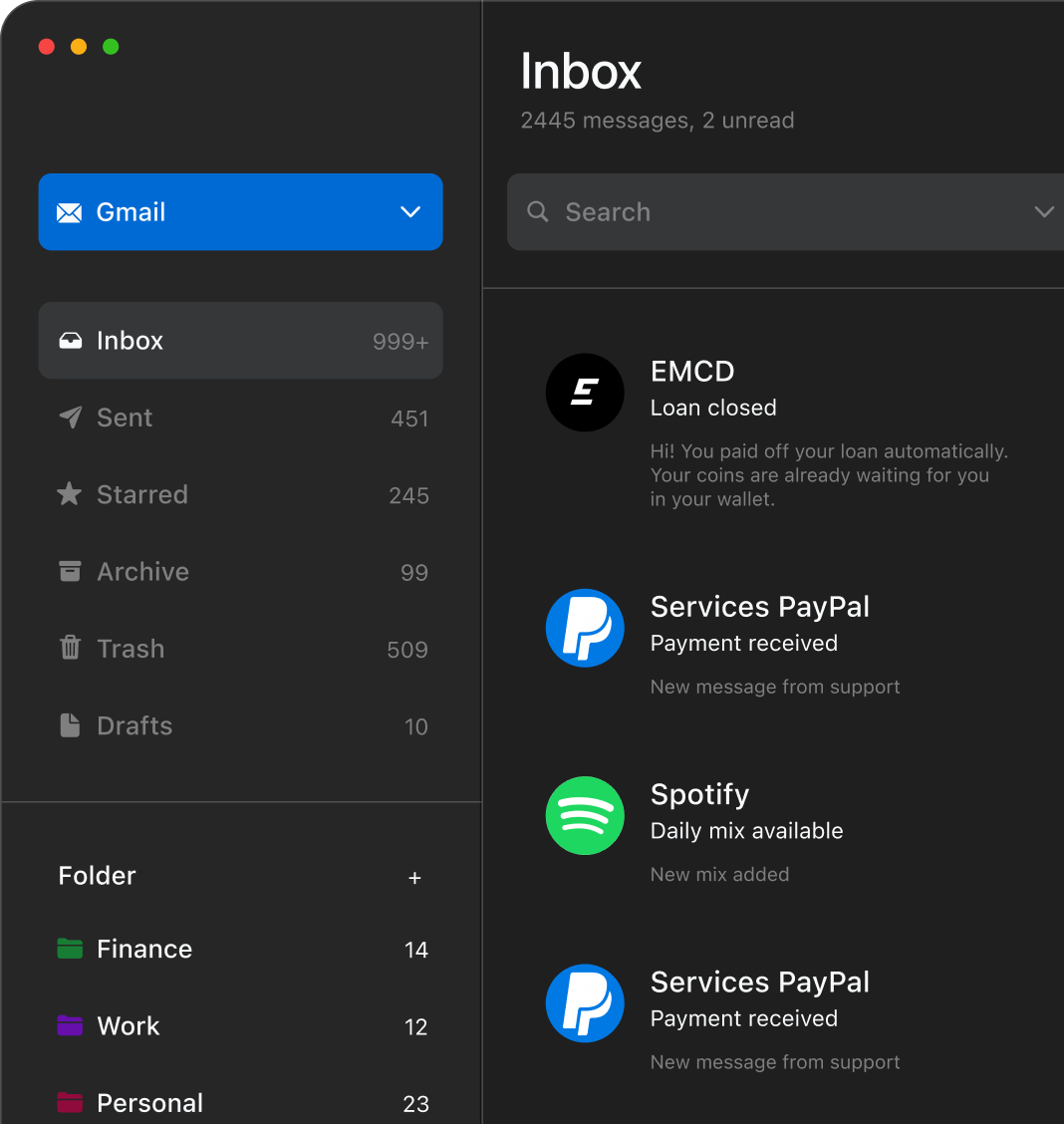
Task: Close the window with the red button
Action: pos(47,47)
